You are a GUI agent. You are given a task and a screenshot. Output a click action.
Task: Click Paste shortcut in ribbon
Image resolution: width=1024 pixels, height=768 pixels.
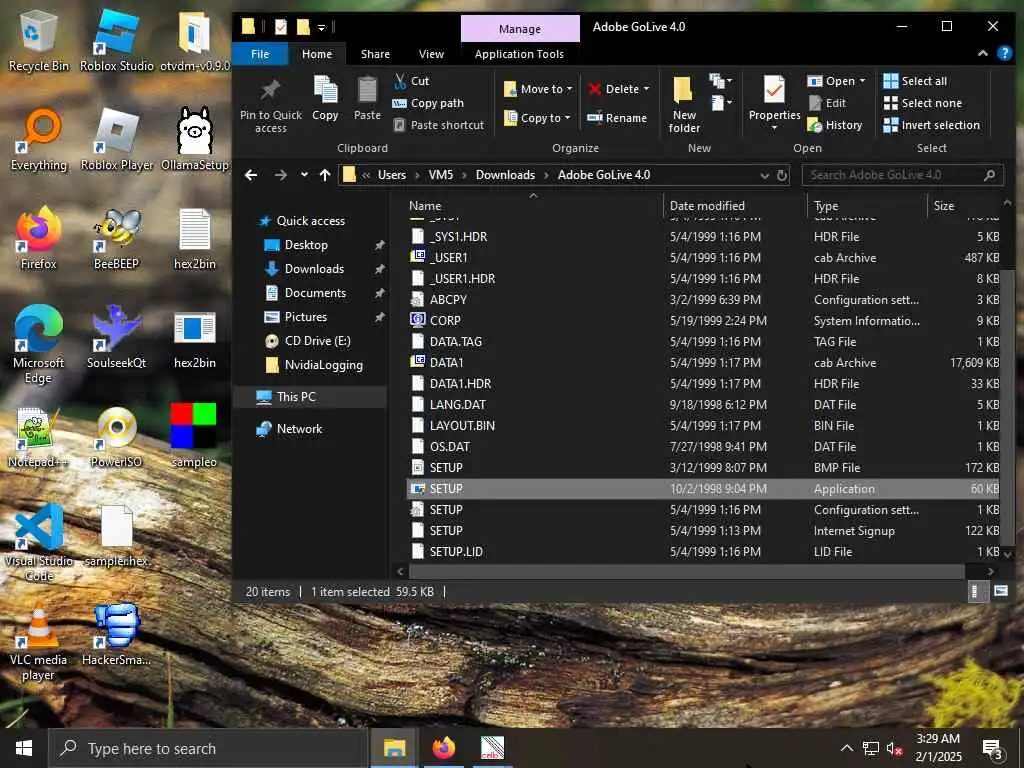click(x=439, y=125)
